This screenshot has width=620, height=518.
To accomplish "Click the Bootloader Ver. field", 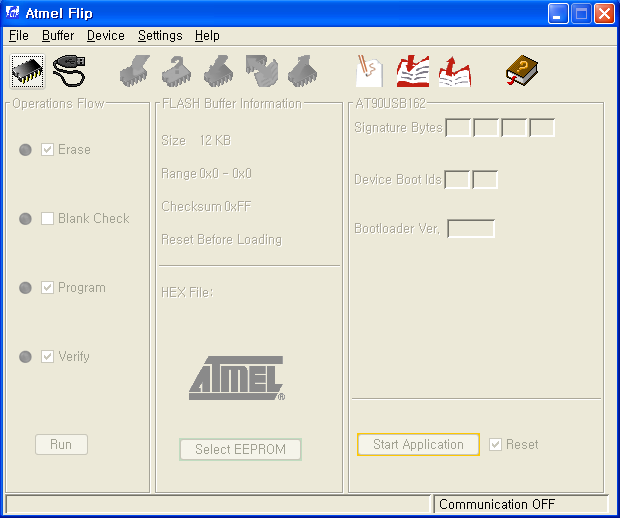I will pyautogui.click(x=471, y=229).
